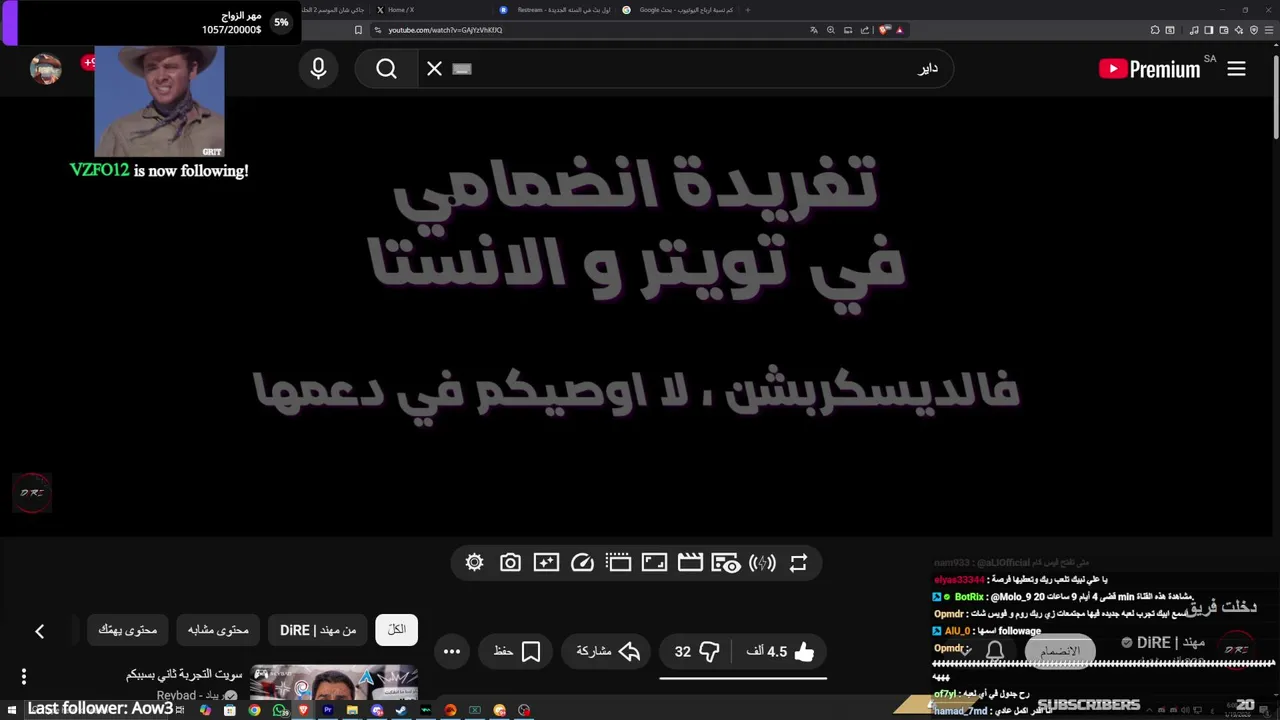Take a screenshot with the camera icon
Image resolution: width=1280 pixels, height=720 pixels.
tap(510, 563)
